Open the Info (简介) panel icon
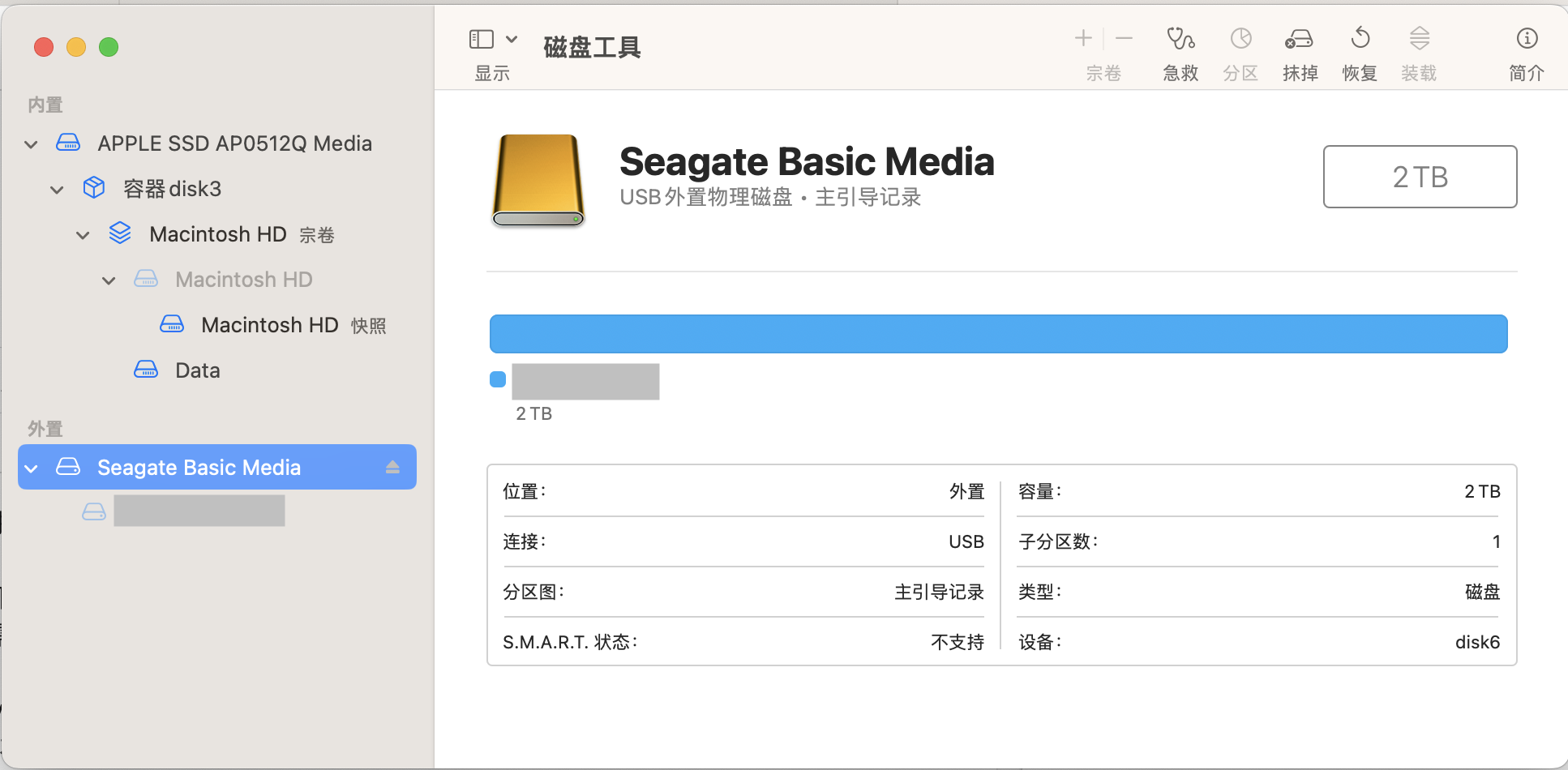 click(1527, 39)
